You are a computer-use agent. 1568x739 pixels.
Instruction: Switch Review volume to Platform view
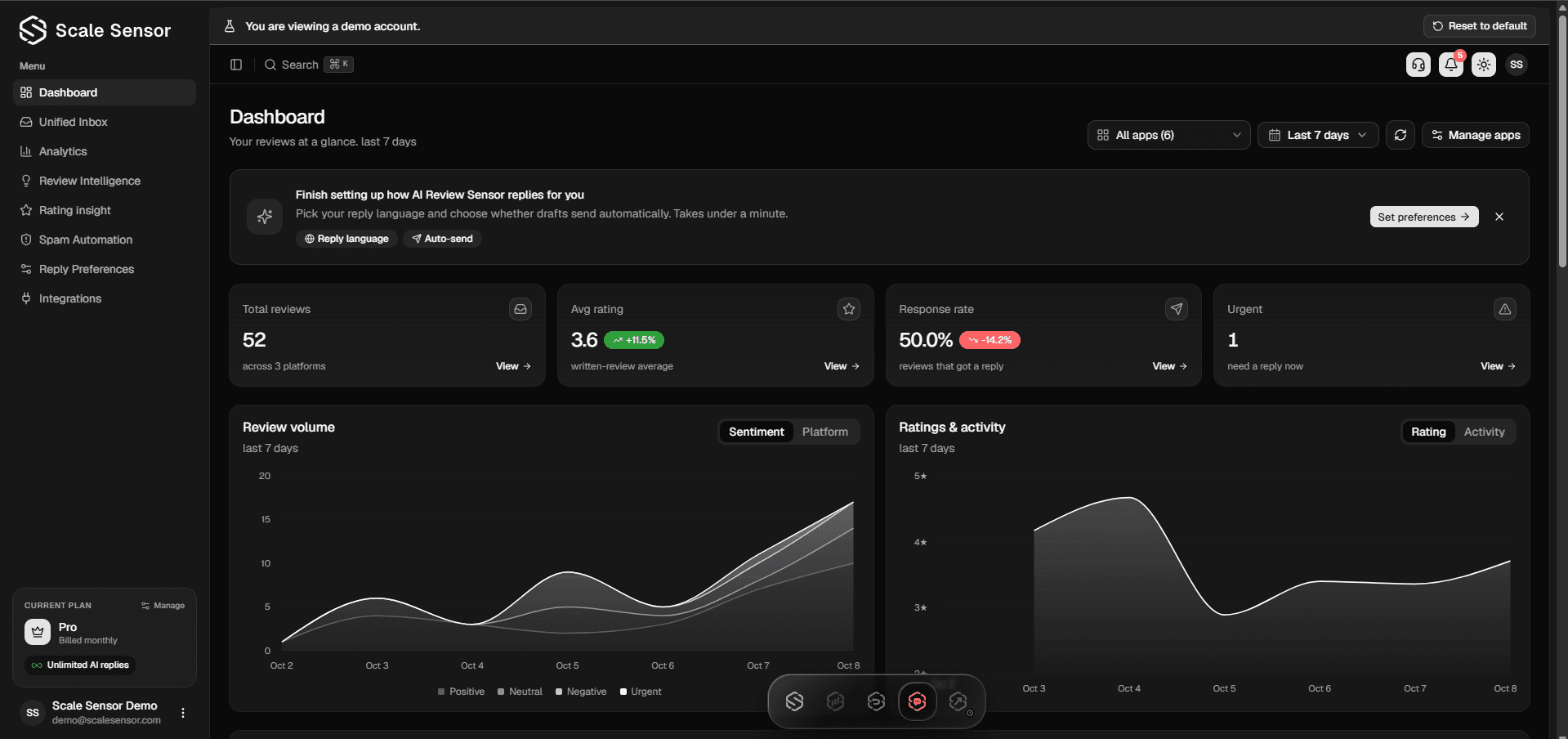825,432
